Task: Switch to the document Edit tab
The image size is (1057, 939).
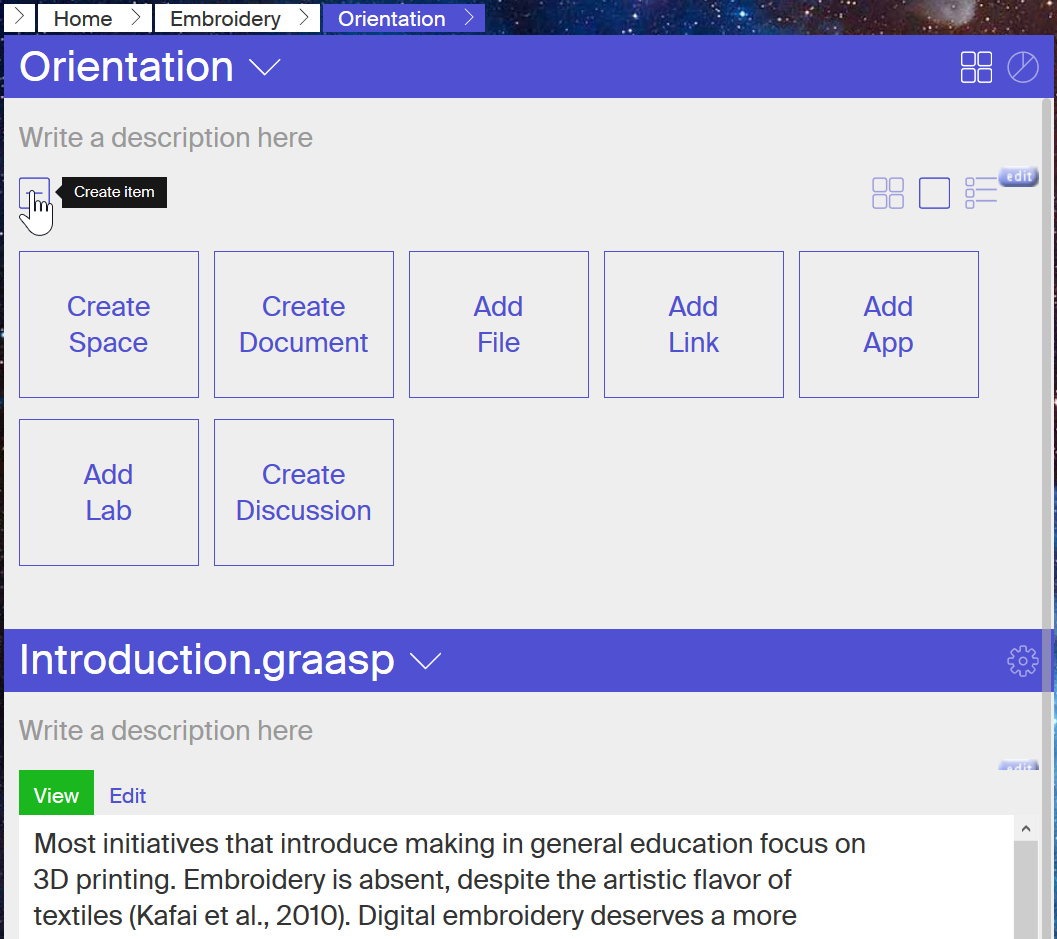Action: click(128, 796)
